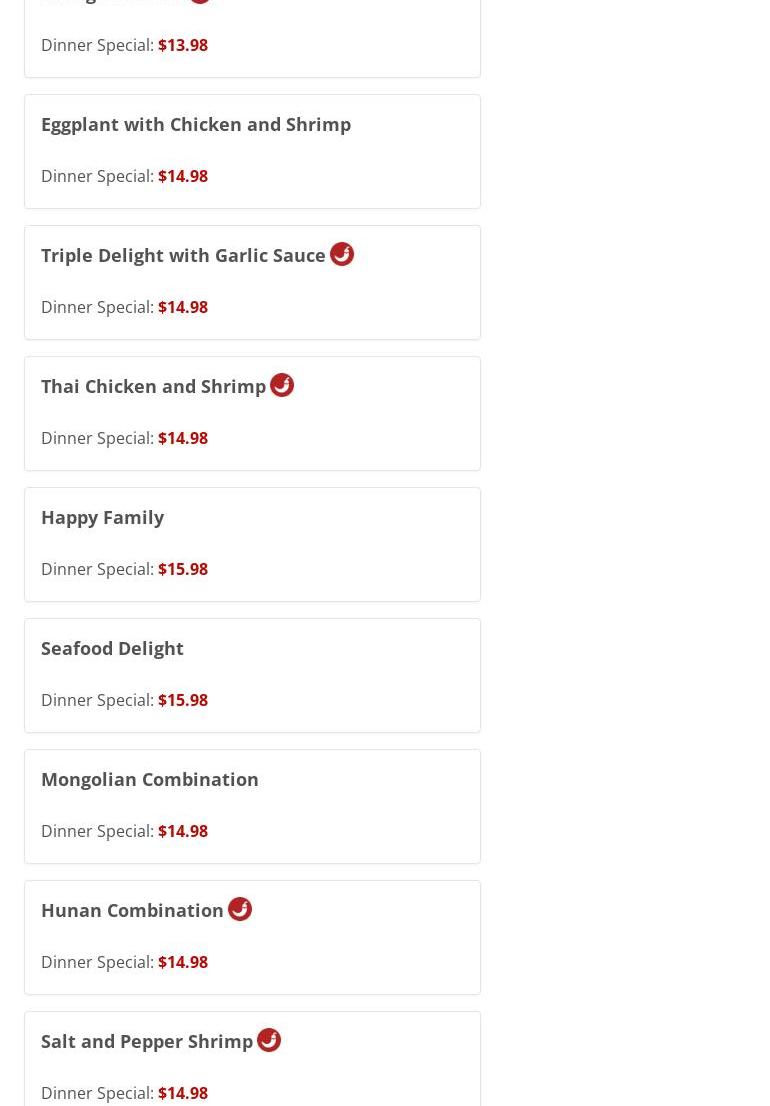Open the Thai Chicken and Shrimp dish
770x1106 pixels.
pos(153,386)
